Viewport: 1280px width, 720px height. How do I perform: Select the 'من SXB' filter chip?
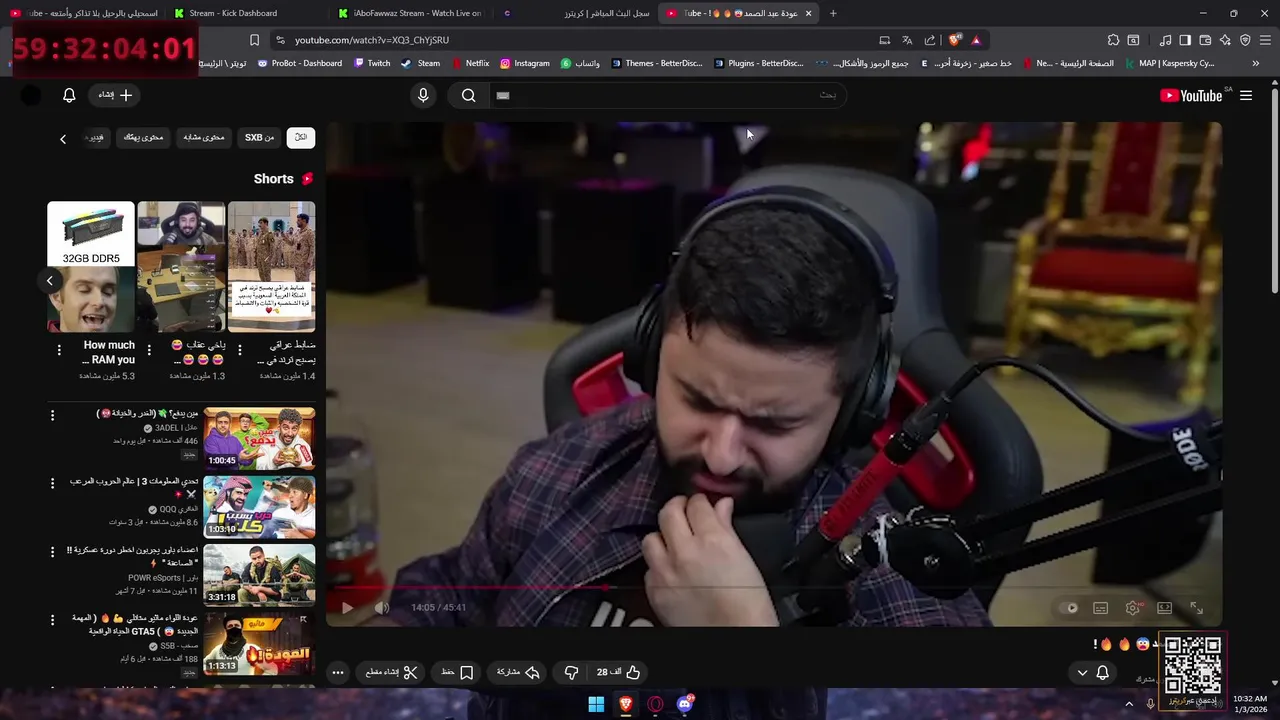click(x=259, y=137)
